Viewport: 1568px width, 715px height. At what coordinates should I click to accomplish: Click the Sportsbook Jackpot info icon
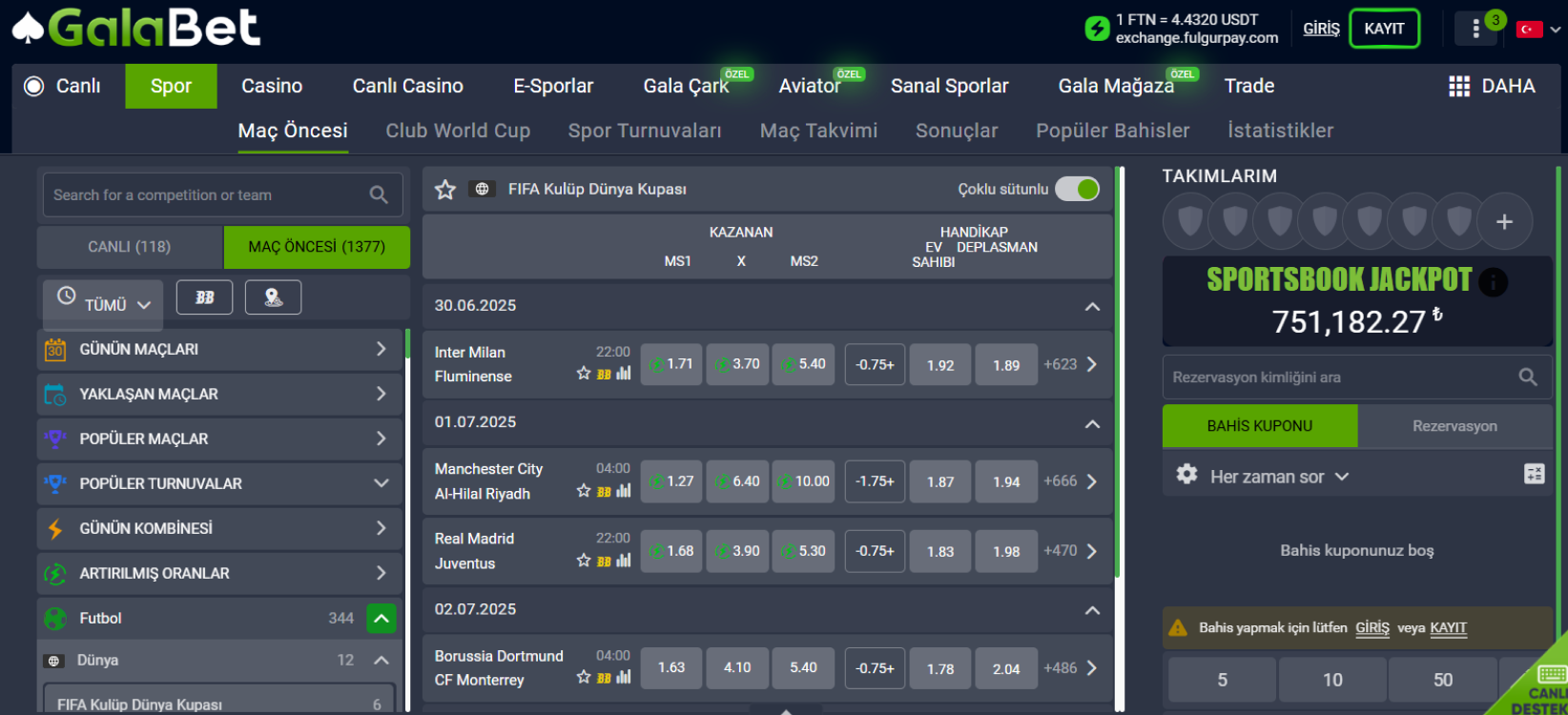point(1493,282)
